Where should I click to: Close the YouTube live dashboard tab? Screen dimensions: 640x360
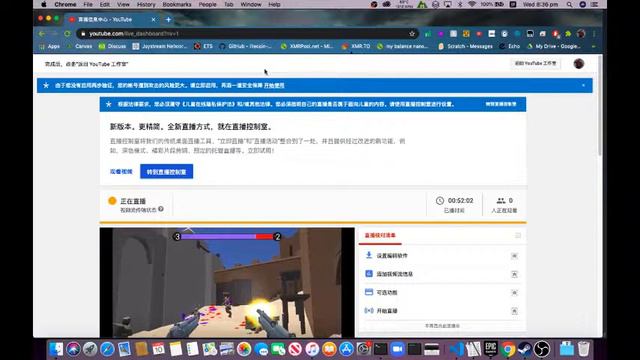coord(153,19)
